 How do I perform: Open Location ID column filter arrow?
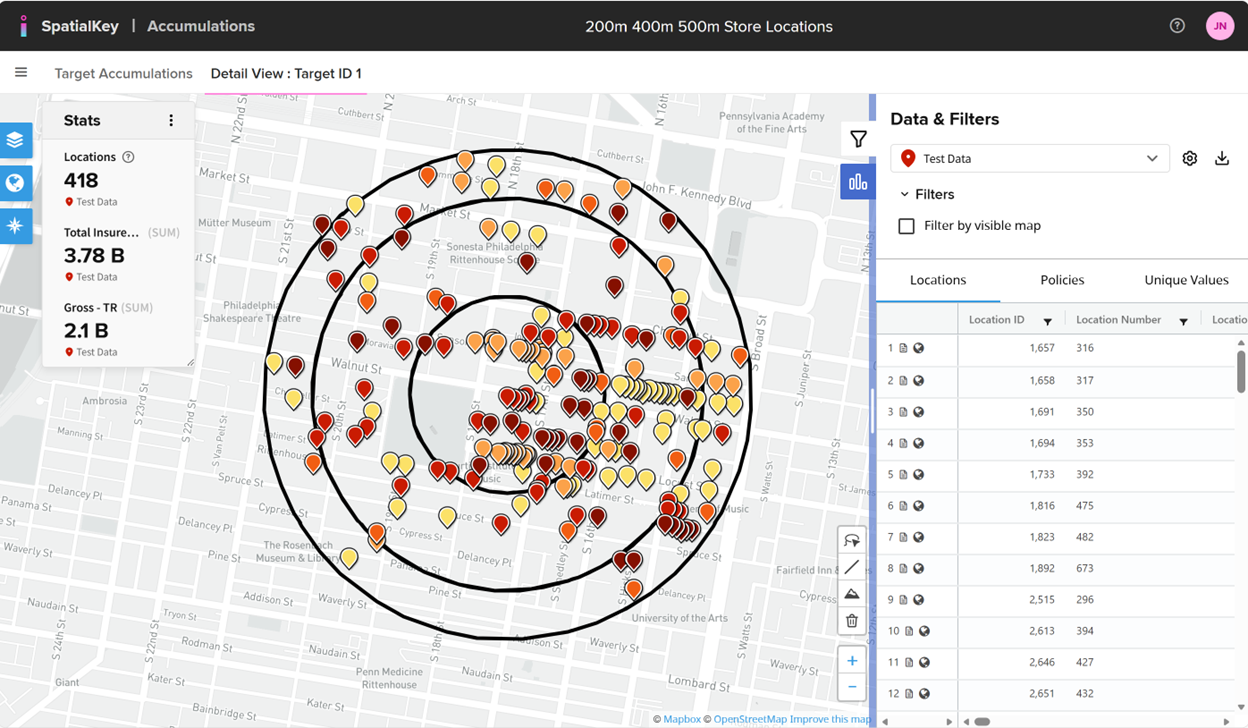[x=1047, y=321]
